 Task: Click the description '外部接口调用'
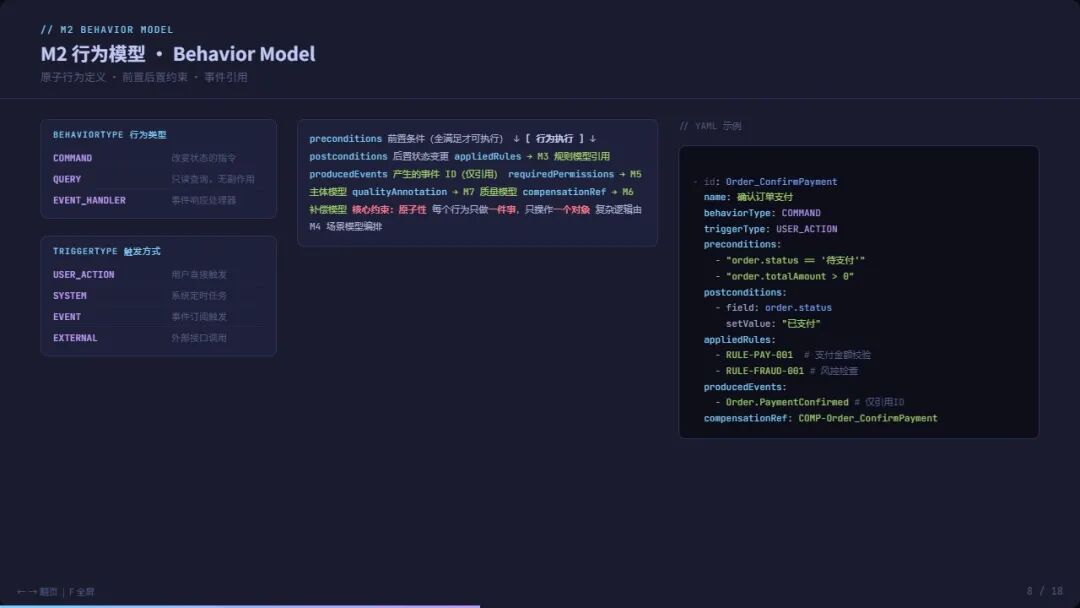coord(199,338)
